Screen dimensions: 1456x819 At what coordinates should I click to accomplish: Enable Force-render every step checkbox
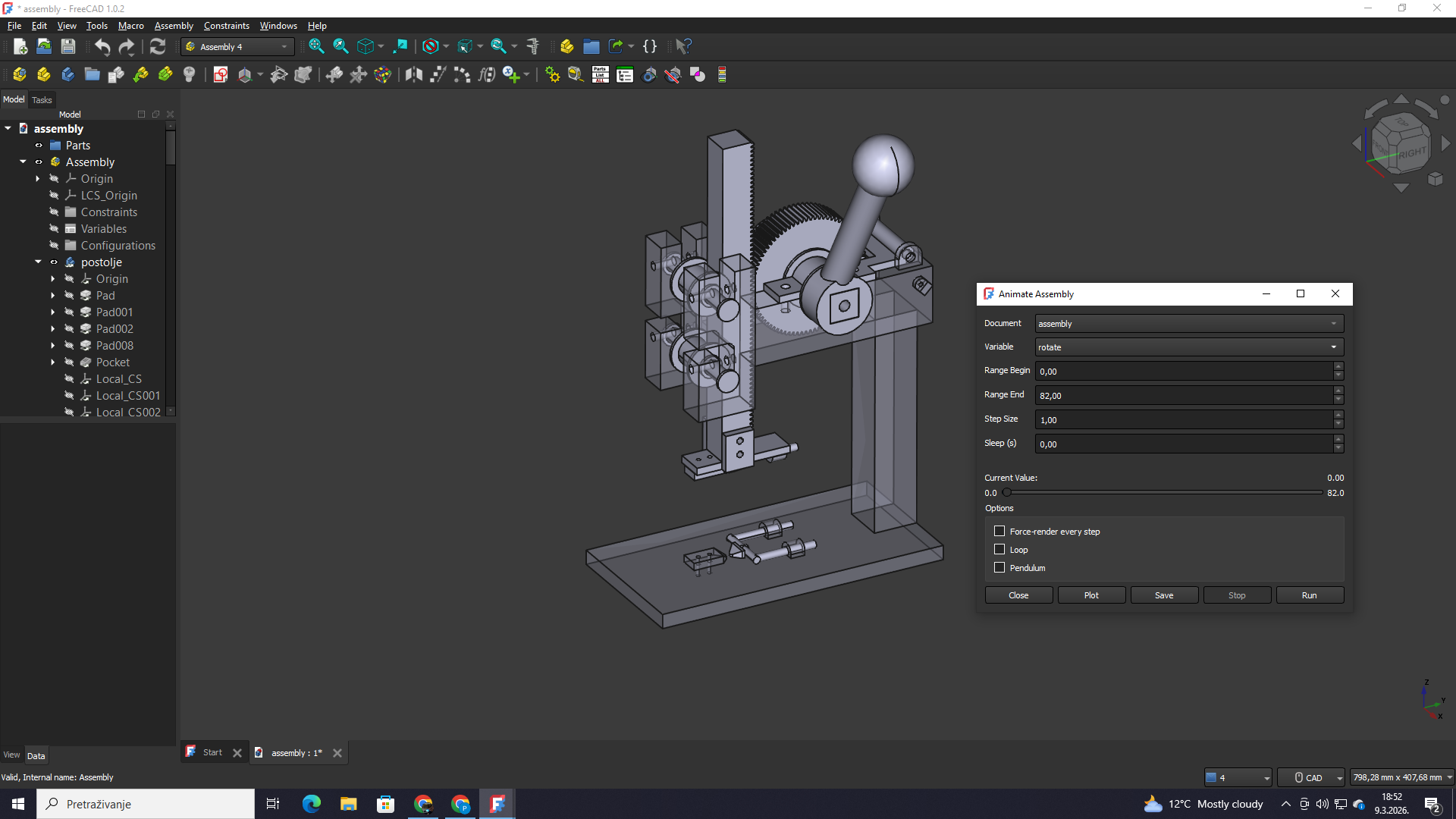click(x=999, y=532)
